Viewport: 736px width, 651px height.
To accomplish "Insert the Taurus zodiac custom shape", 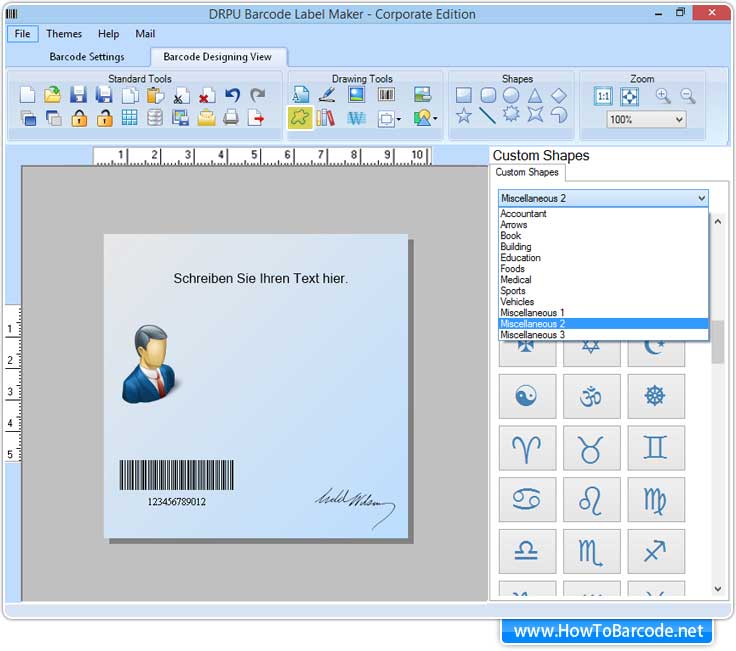I will [591, 448].
